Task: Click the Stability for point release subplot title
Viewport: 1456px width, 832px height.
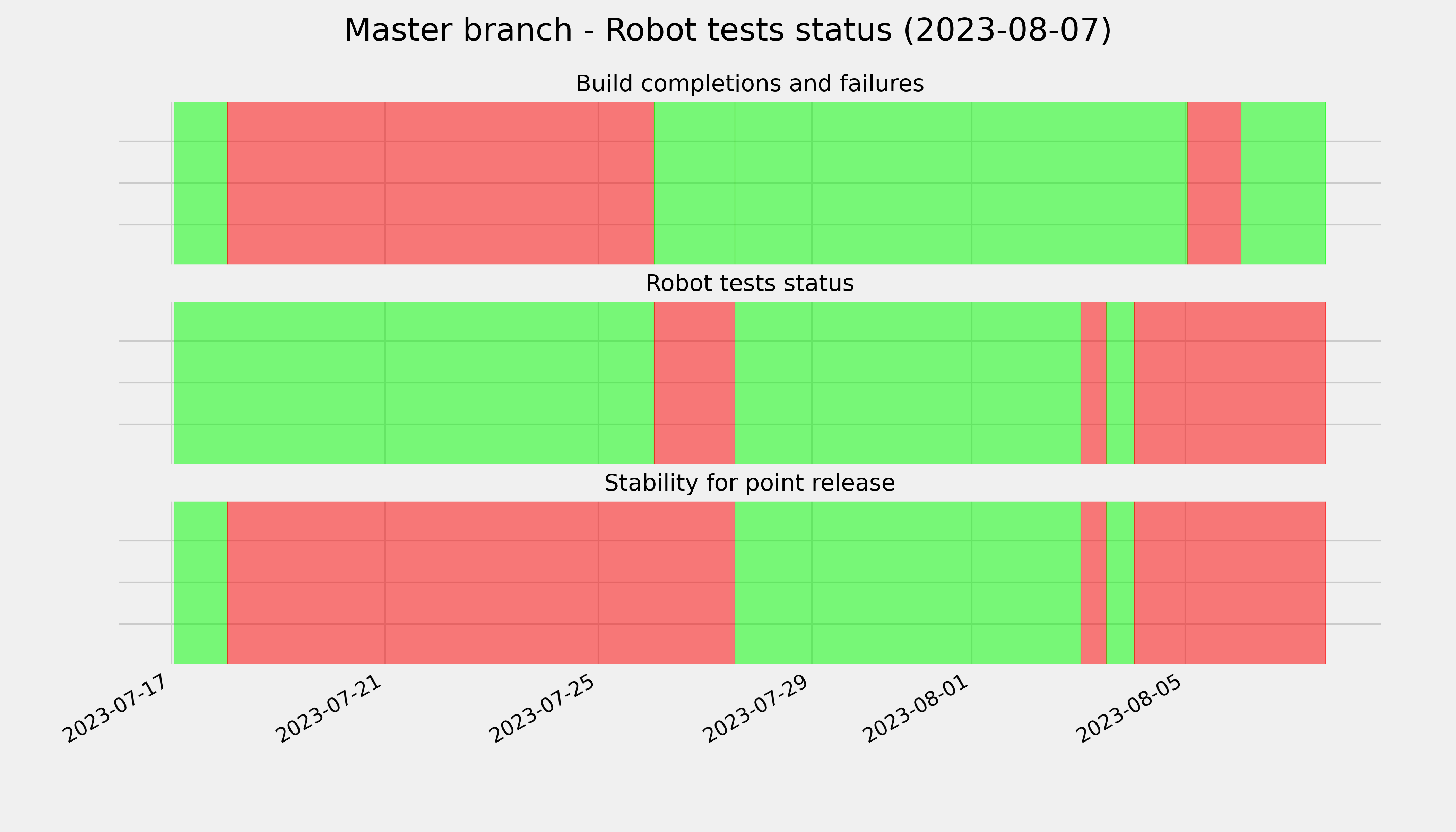Action: [749, 484]
